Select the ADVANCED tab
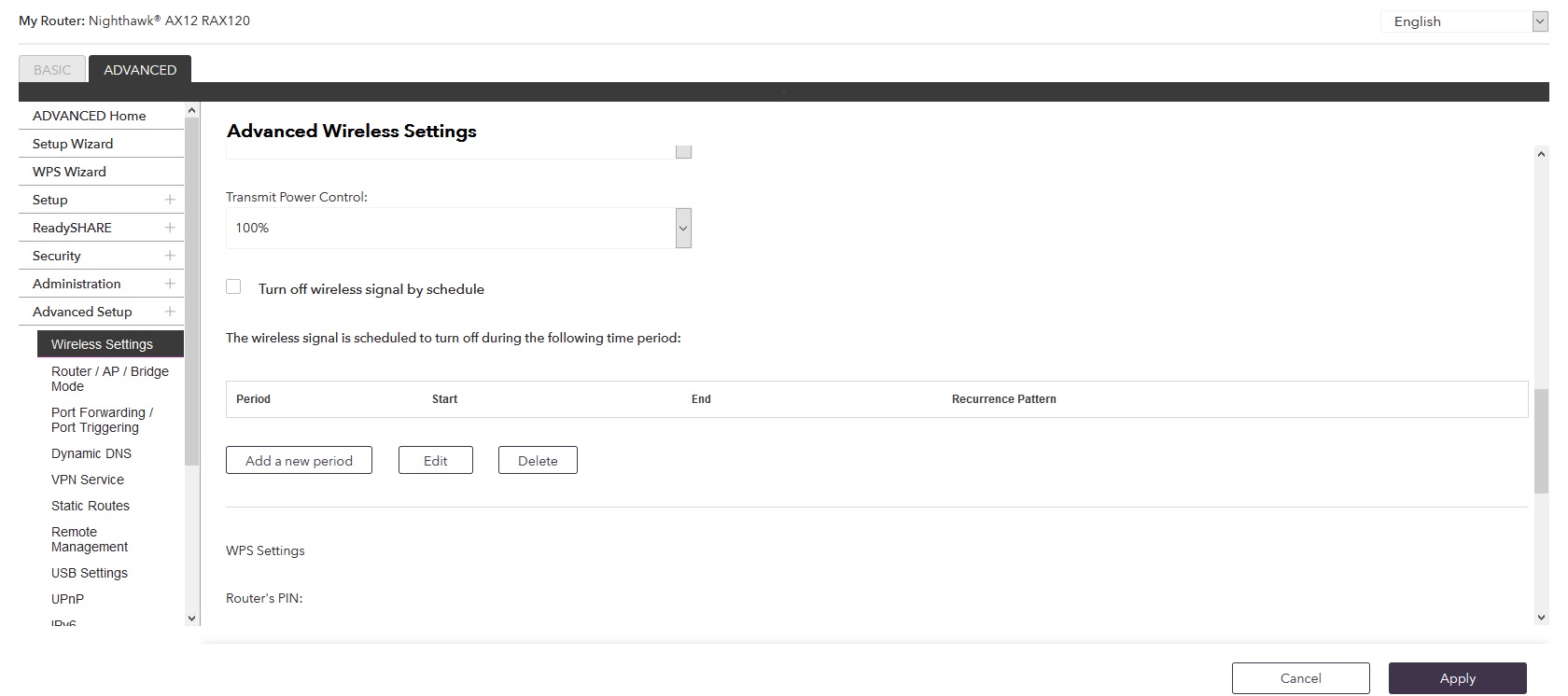Viewport: 1568px width, 696px height. pyautogui.click(x=140, y=70)
